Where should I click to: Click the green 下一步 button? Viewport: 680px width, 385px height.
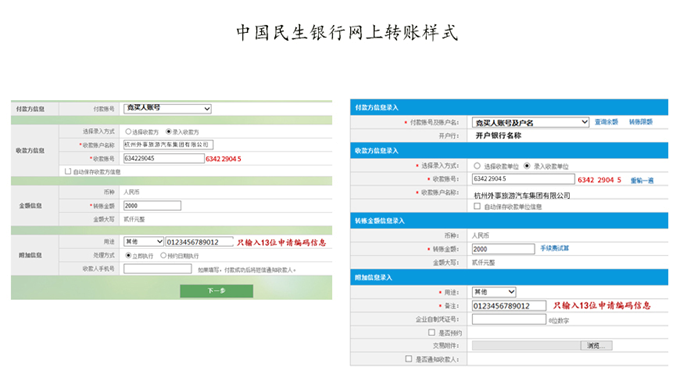click(x=216, y=291)
